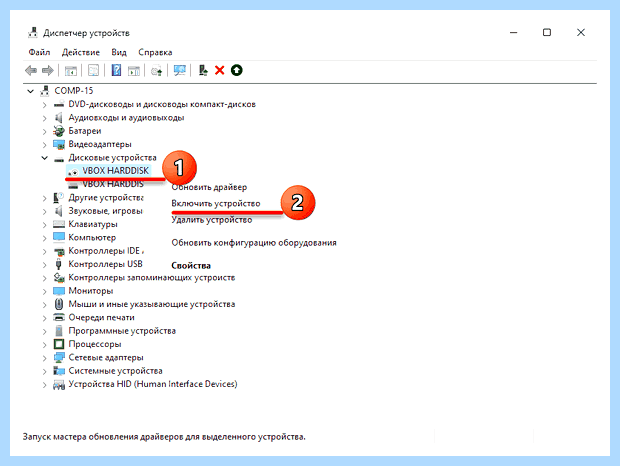This screenshot has height=466, width=620.
Task: Click the scan for hardware changes monitor icon
Action: [x=180, y=70]
